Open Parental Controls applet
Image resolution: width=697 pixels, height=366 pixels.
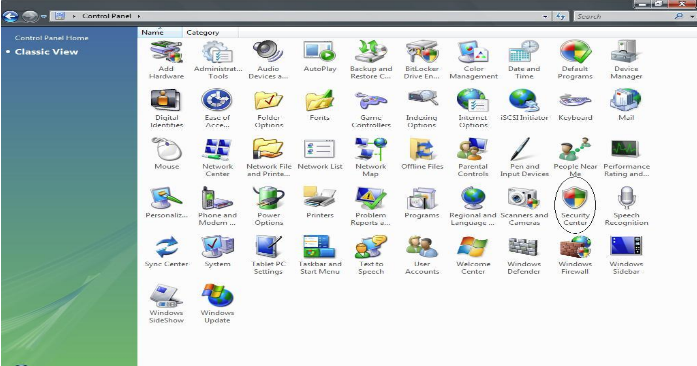473,158
